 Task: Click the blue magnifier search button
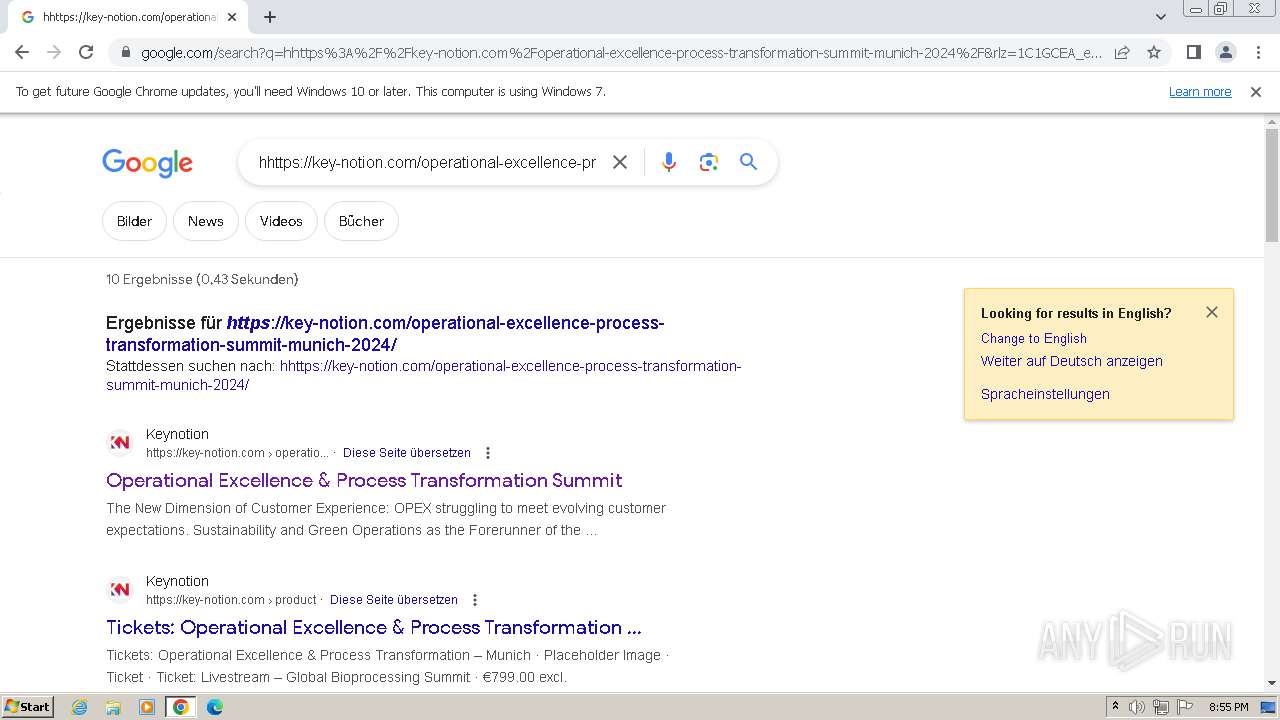[748, 162]
